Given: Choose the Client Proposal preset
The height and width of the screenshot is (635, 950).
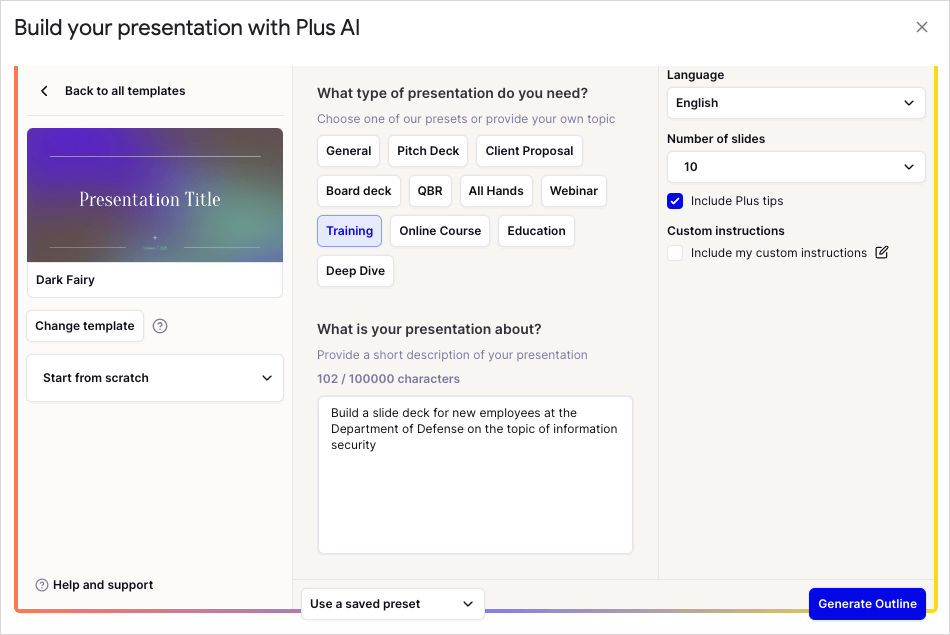Looking at the screenshot, I should click(x=529, y=151).
